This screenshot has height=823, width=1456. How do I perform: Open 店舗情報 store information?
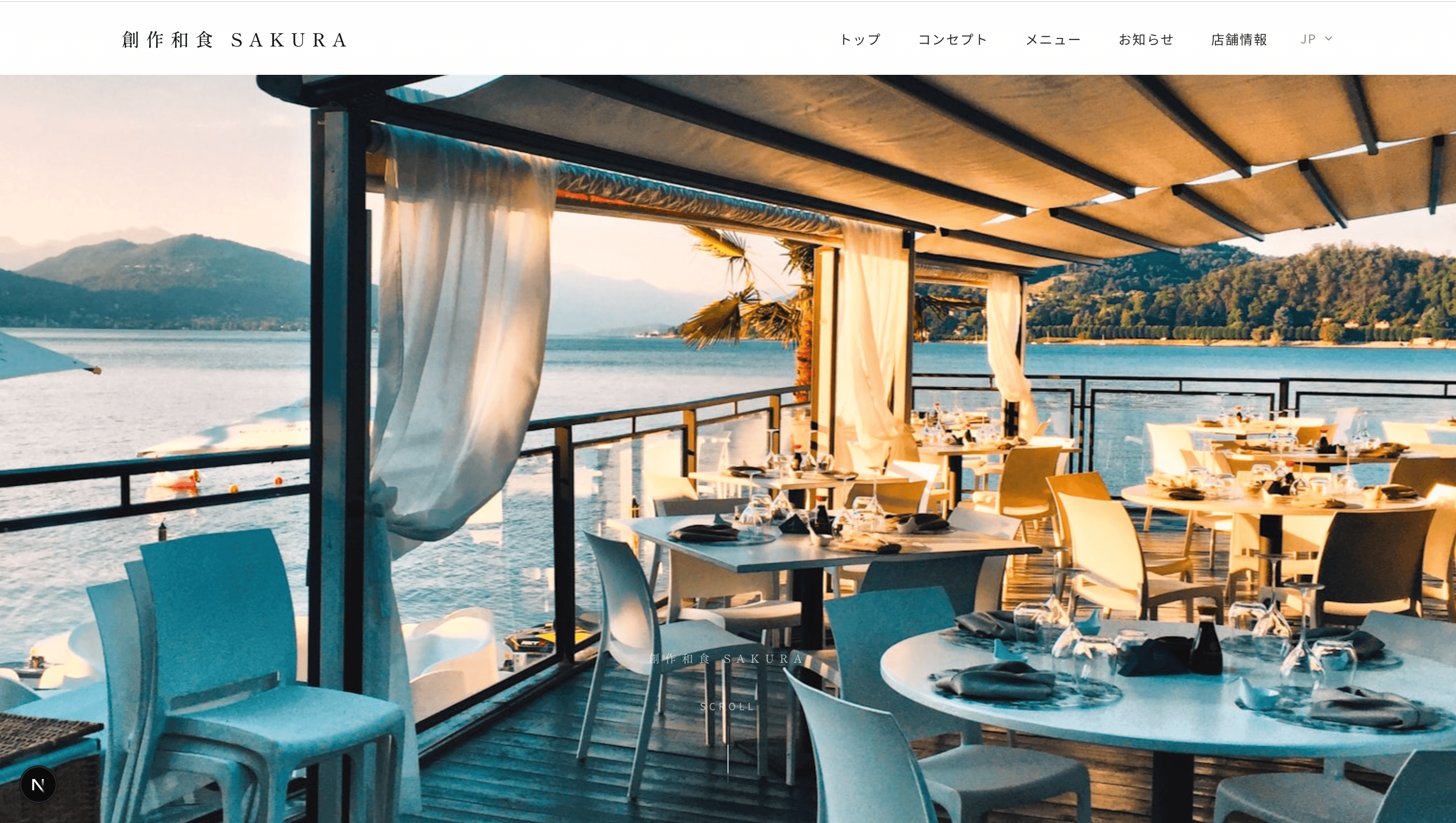(1239, 39)
